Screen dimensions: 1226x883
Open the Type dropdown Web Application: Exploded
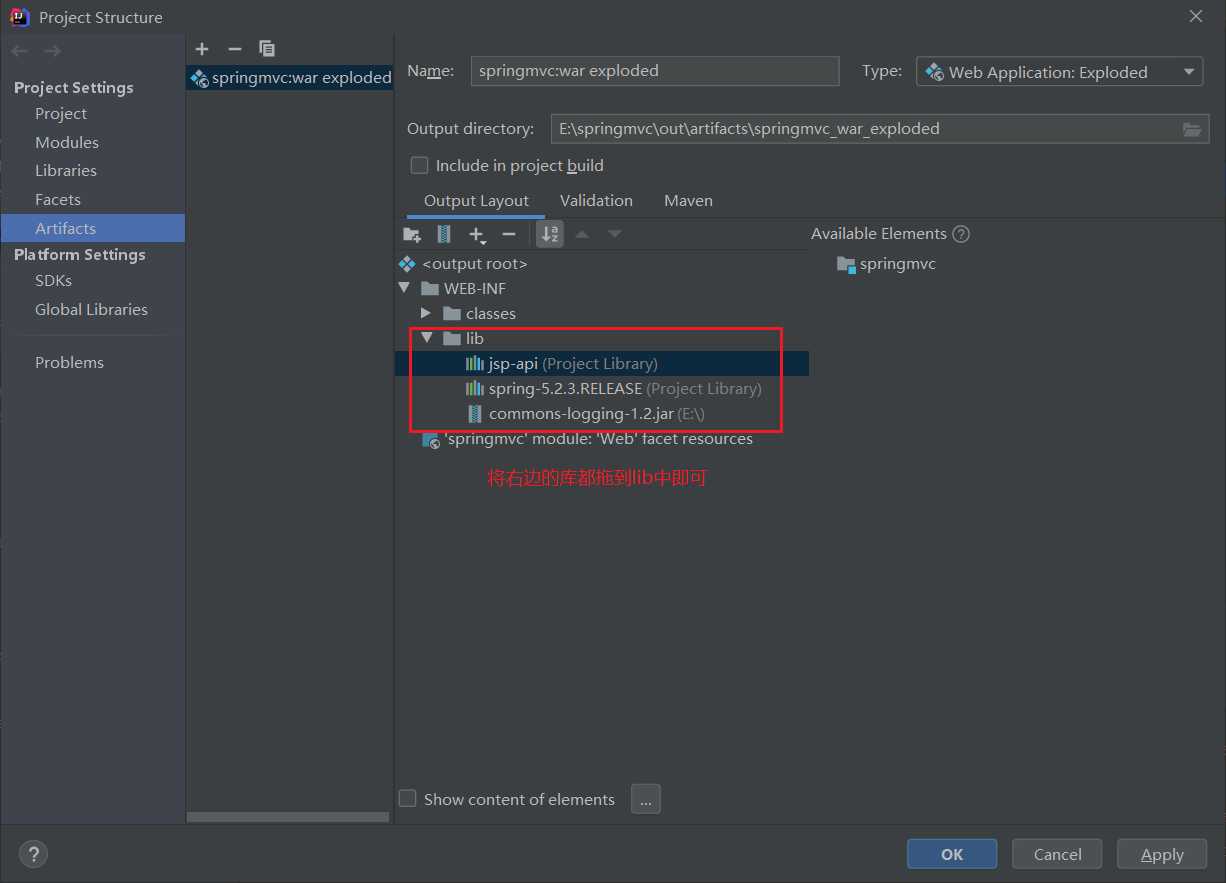point(1059,72)
